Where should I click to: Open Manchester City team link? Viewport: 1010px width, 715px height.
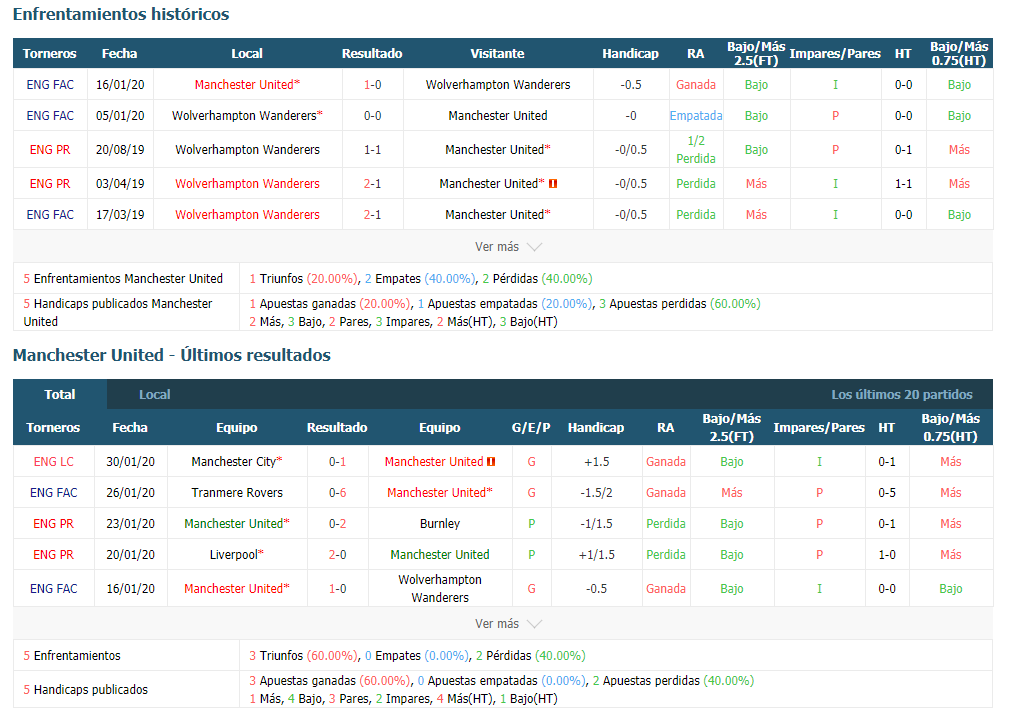pos(234,461)
